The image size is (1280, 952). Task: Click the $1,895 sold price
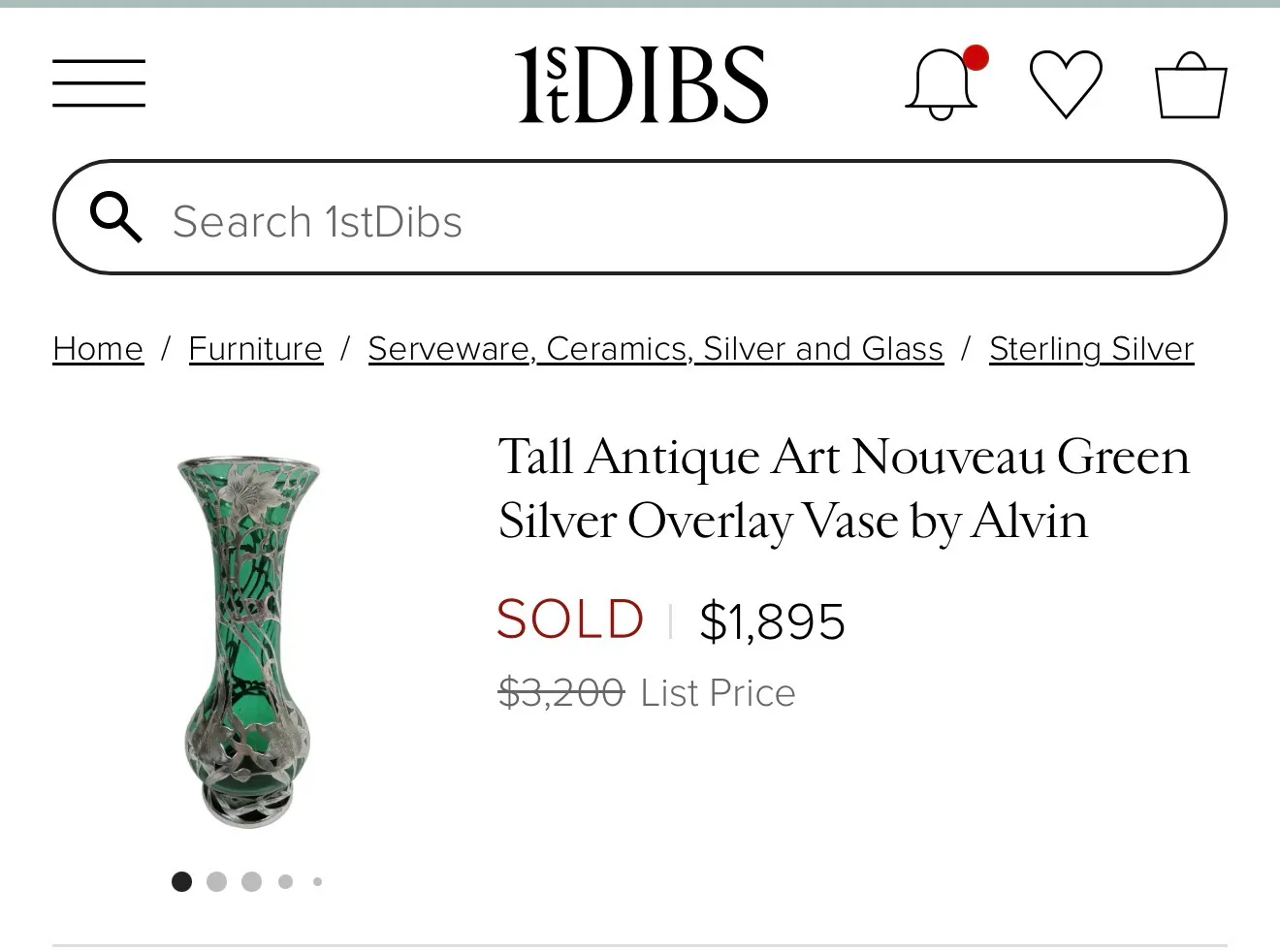pos(772,621)
